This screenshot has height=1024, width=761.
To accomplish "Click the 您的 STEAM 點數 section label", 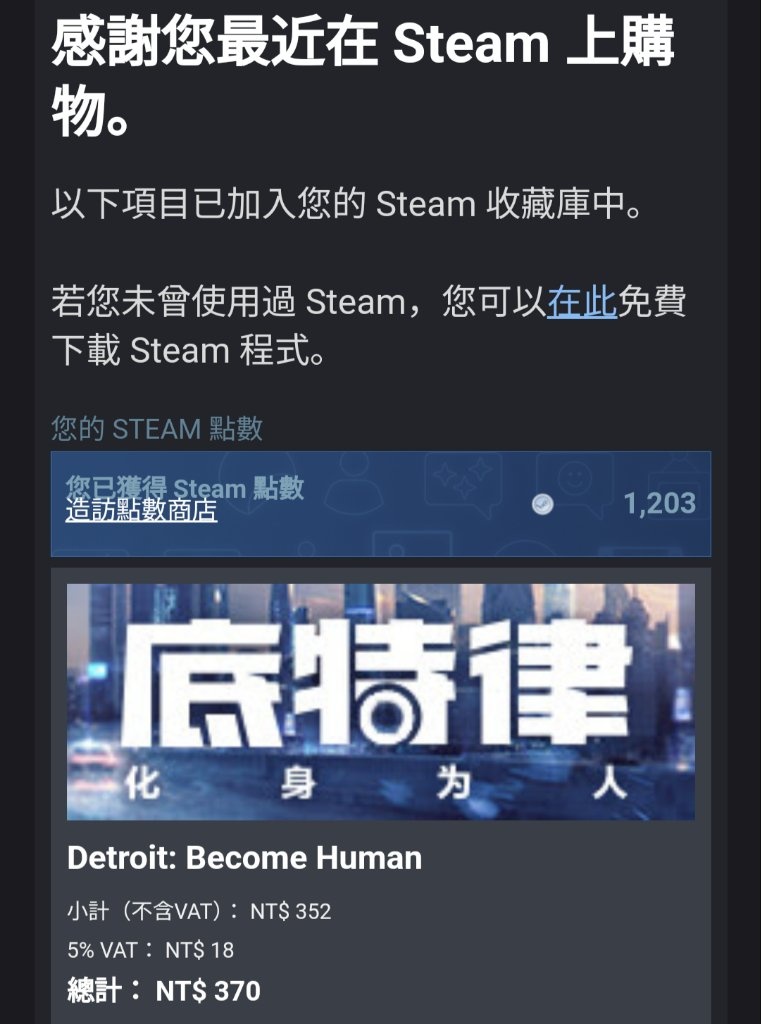I will pyautogui.click(x=157, y=429).
